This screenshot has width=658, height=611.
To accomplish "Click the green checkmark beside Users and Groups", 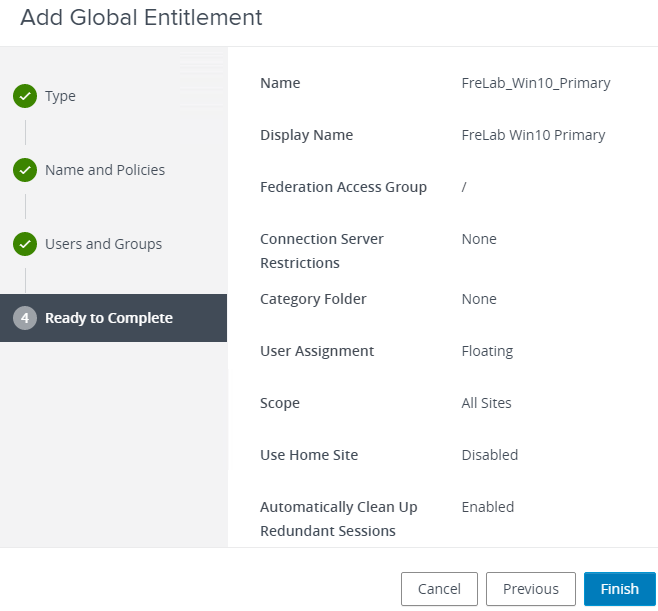I will coord(25,244).
